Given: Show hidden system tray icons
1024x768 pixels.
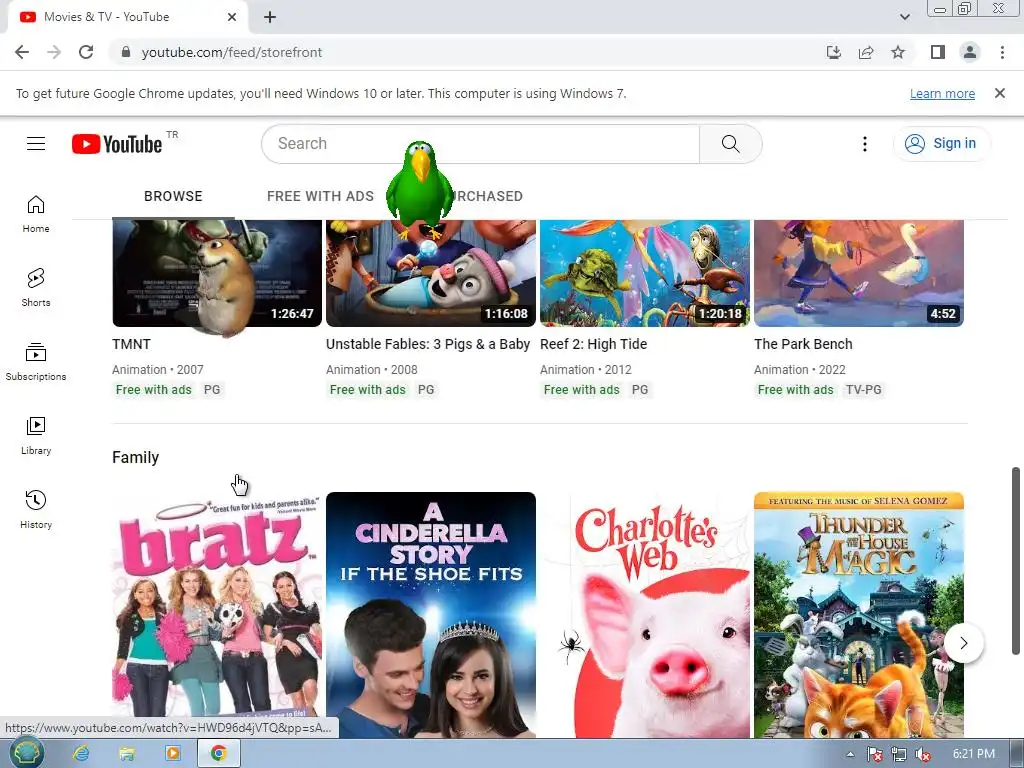Looking at the screenshot, I should click(x=850, y=754).
